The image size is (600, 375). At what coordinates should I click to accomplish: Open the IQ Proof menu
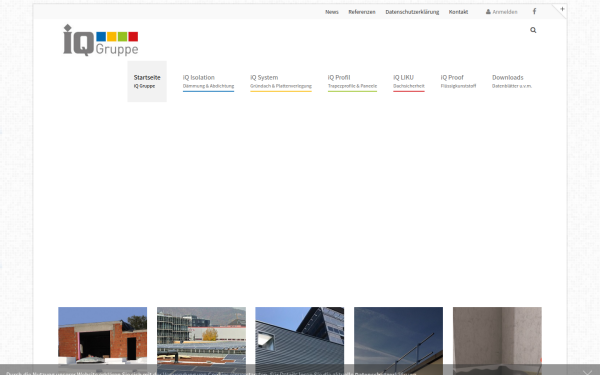pos(458,82)
